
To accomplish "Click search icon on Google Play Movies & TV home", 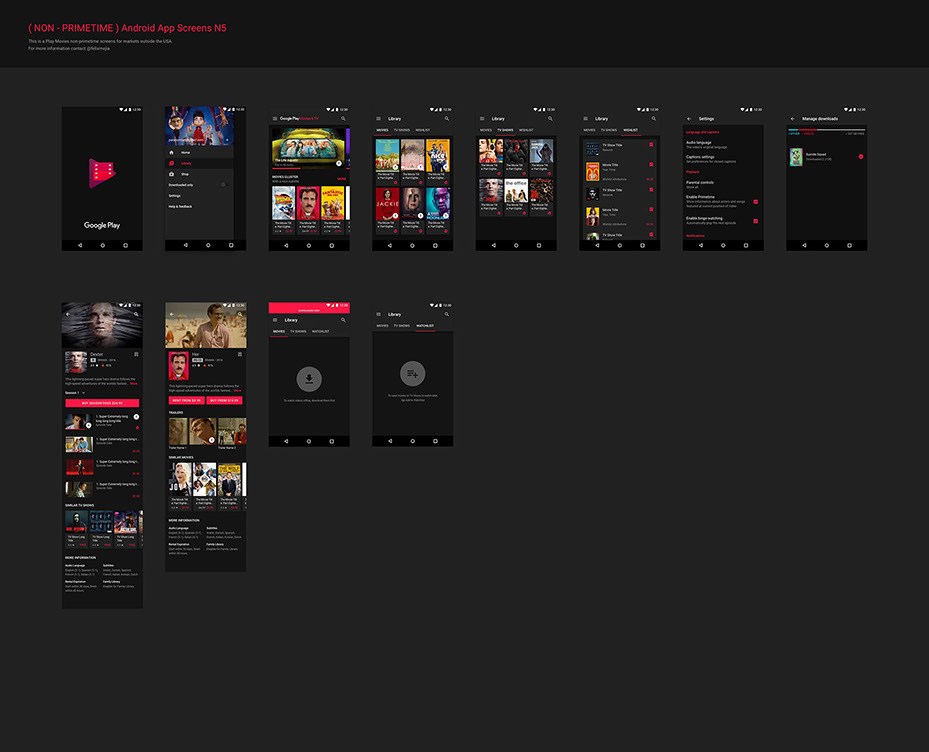I will pyautogui.click(x=343, y=118).
